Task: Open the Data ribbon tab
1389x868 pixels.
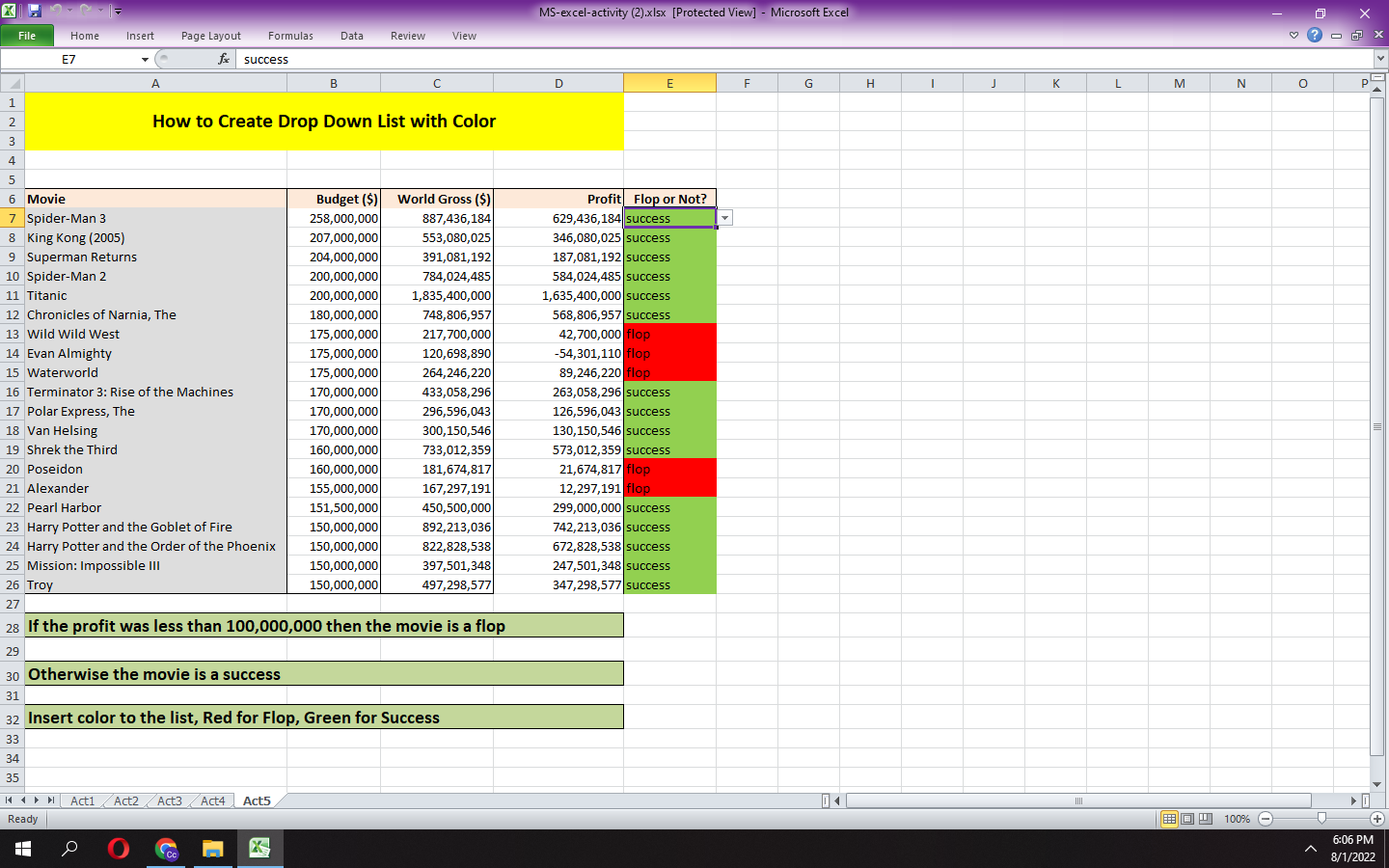Action: 352,36
